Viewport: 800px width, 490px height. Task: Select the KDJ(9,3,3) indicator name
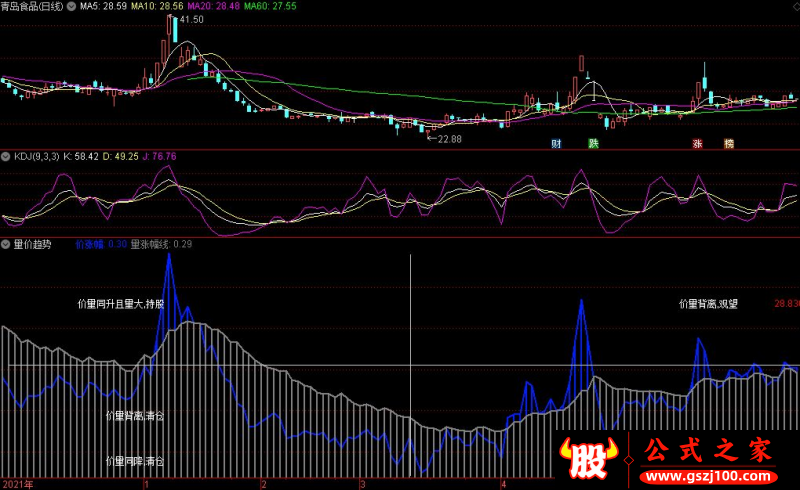(x=37, y=157)
